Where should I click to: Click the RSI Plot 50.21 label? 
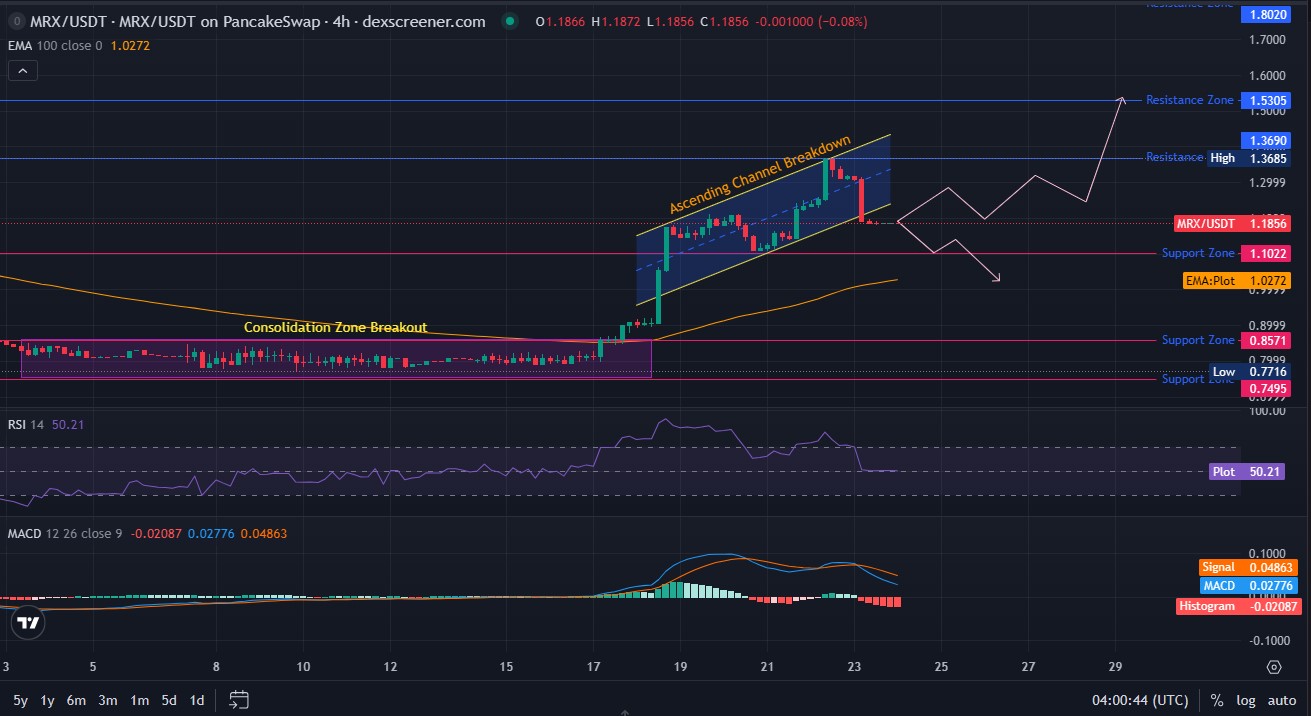click(x=1249, y=471)
